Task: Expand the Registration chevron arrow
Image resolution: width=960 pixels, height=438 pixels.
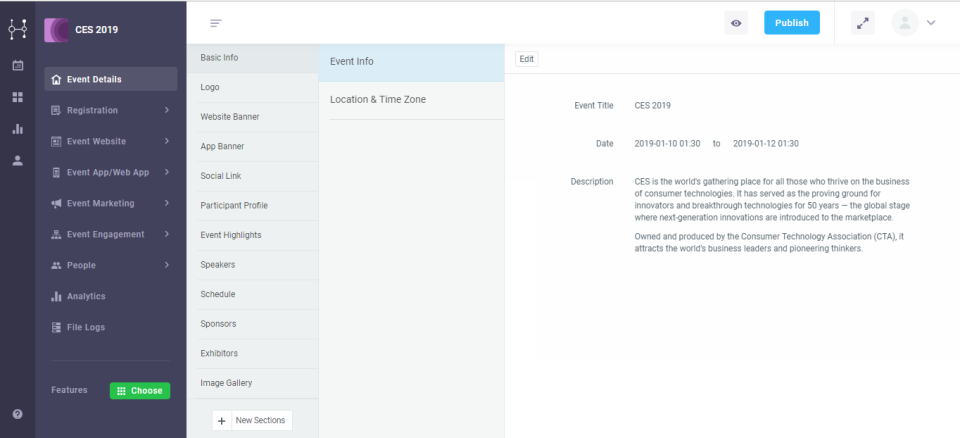Action: pyautogui.click(x=167, y=110)
